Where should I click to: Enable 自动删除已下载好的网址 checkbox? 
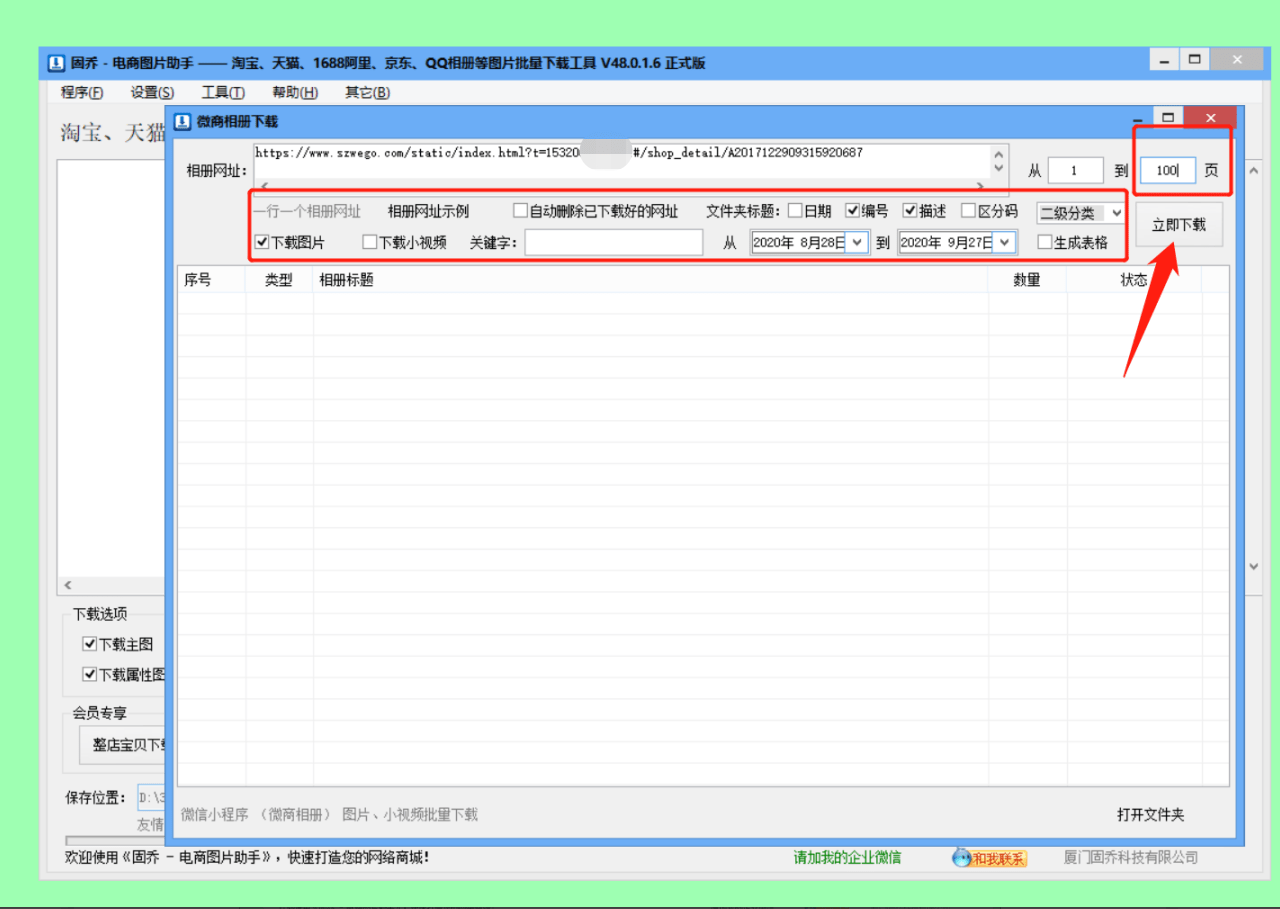pos(520,211)
